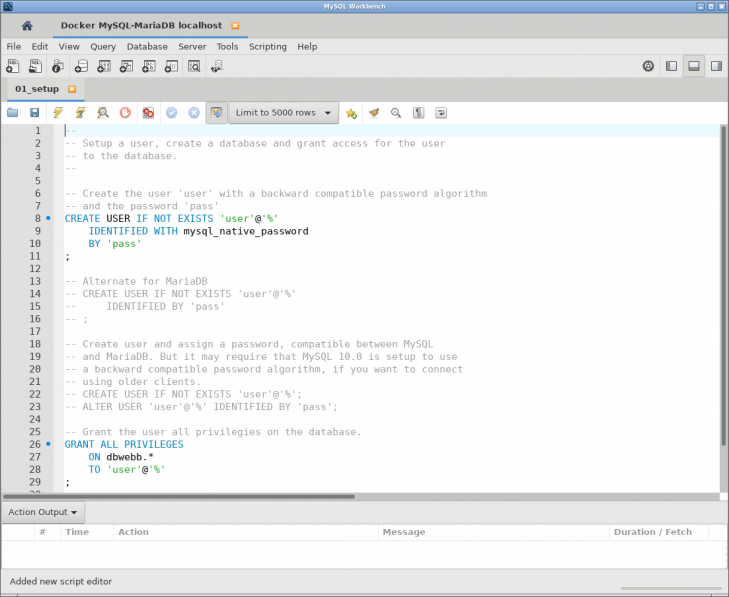Click the statement marker dot on line 26

point(48,444)
